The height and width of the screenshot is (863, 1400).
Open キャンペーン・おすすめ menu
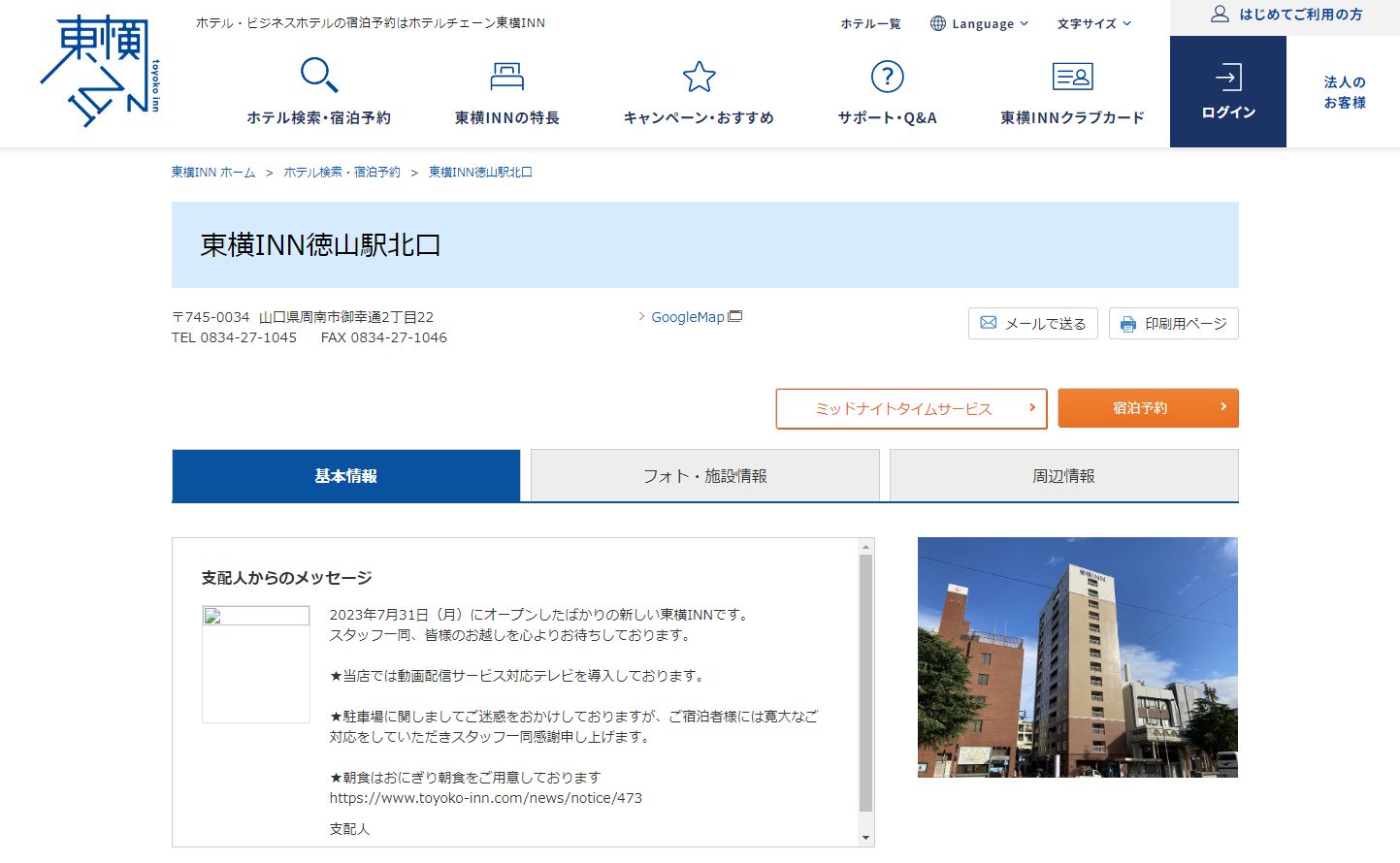(699, 117)
